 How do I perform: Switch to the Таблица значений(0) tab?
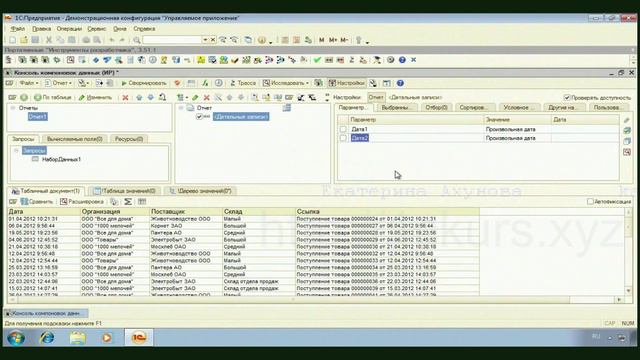(x=124, y=191)
